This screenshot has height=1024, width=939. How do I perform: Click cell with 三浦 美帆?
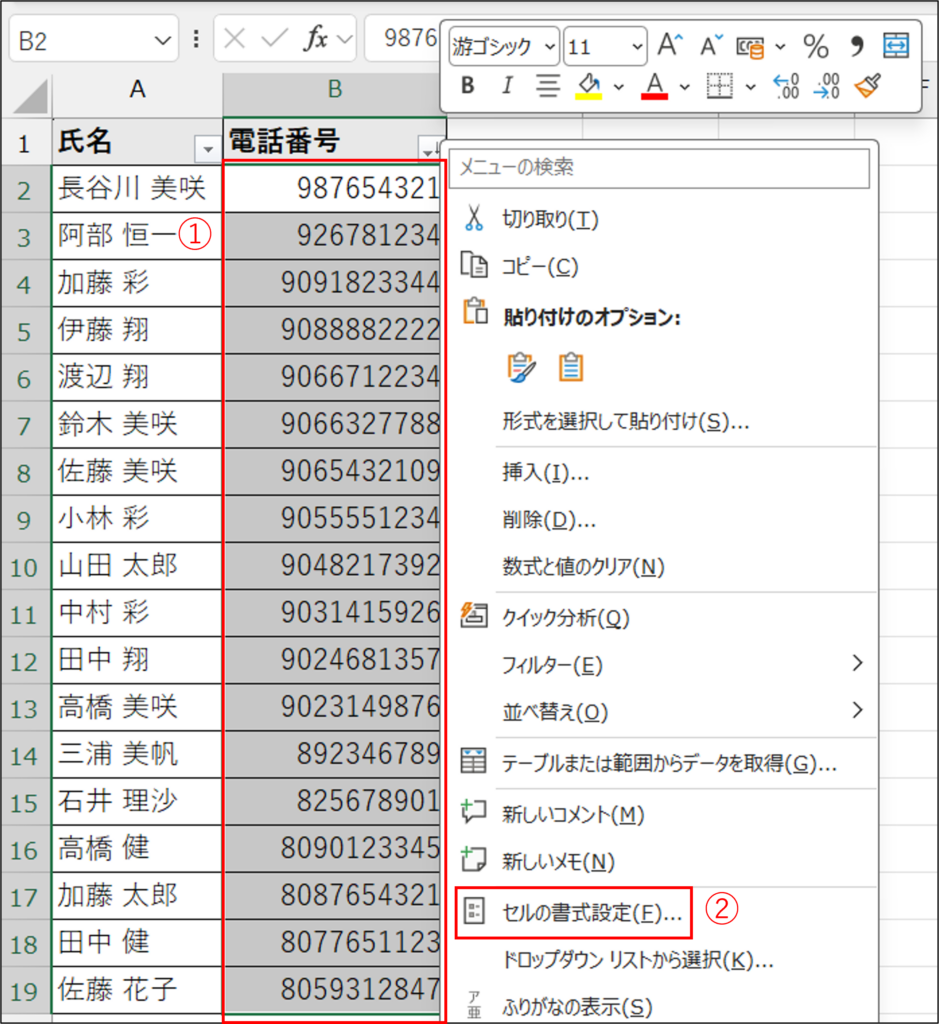point(137,754)
